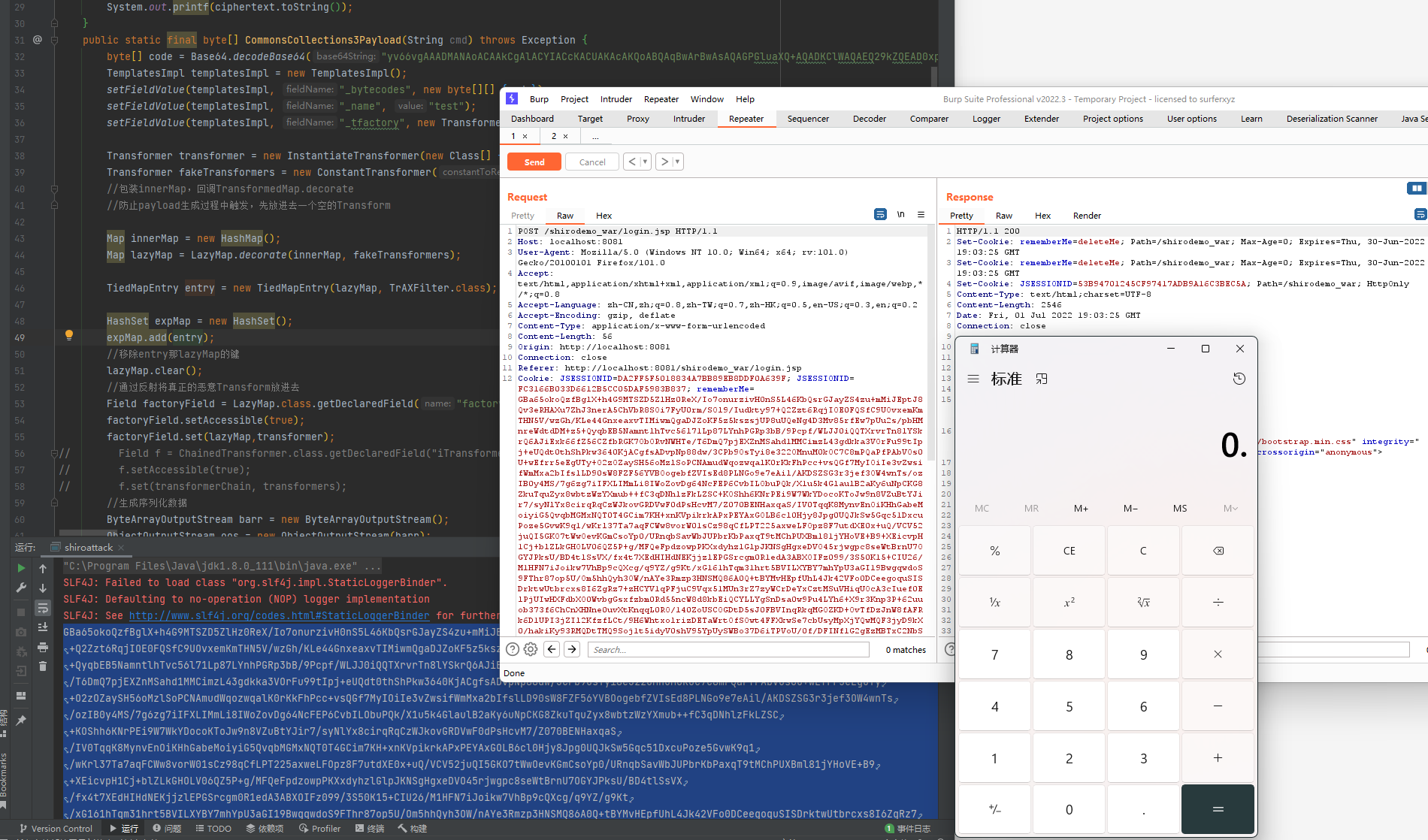Close the shiroattack run tab
The width and height of the screenshot is (1428, 840).
pyautogui.click(x=120, y=548)
